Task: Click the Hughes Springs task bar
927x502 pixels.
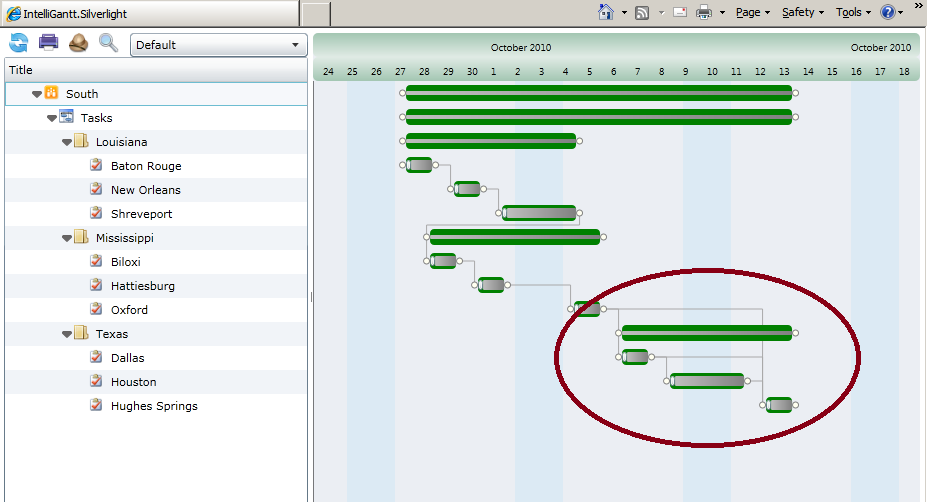Action: [779, 405]
